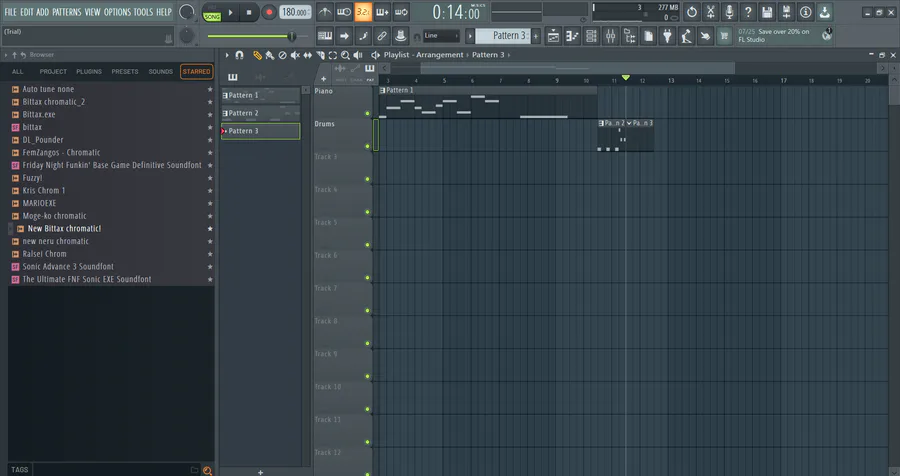Viewport: 900px width, 476px height.
Task: Open the OPTIONS menu
Action: point(117,12)
